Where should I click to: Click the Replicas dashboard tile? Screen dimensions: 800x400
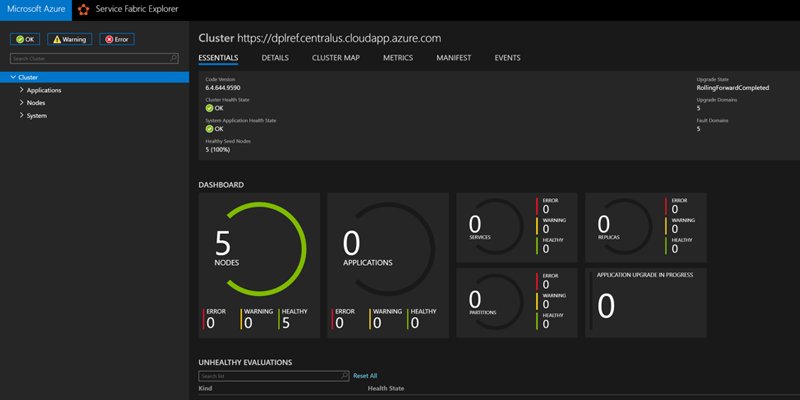click(x=646, y=227)
